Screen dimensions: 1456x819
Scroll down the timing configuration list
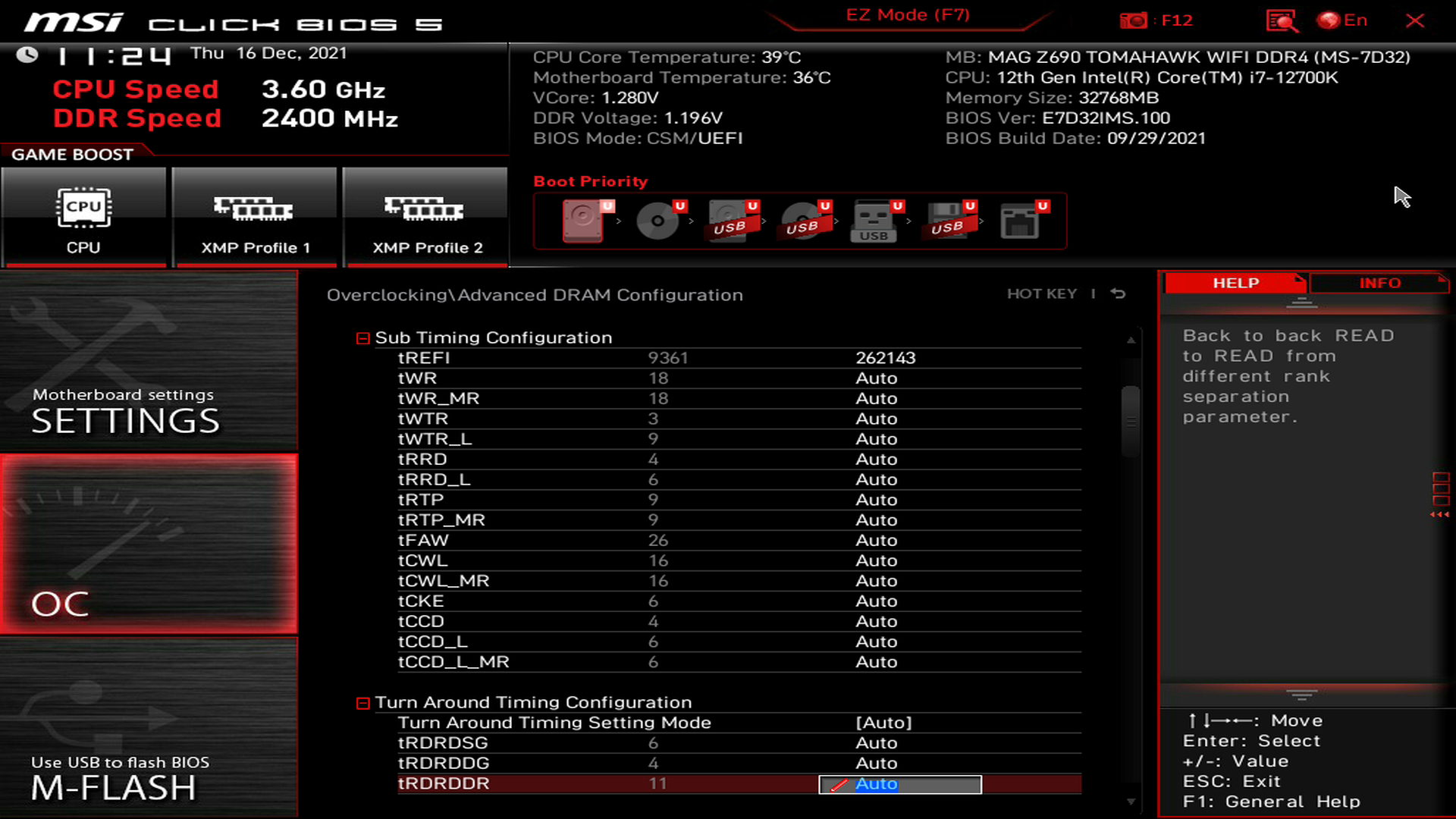coord(1130,800)
